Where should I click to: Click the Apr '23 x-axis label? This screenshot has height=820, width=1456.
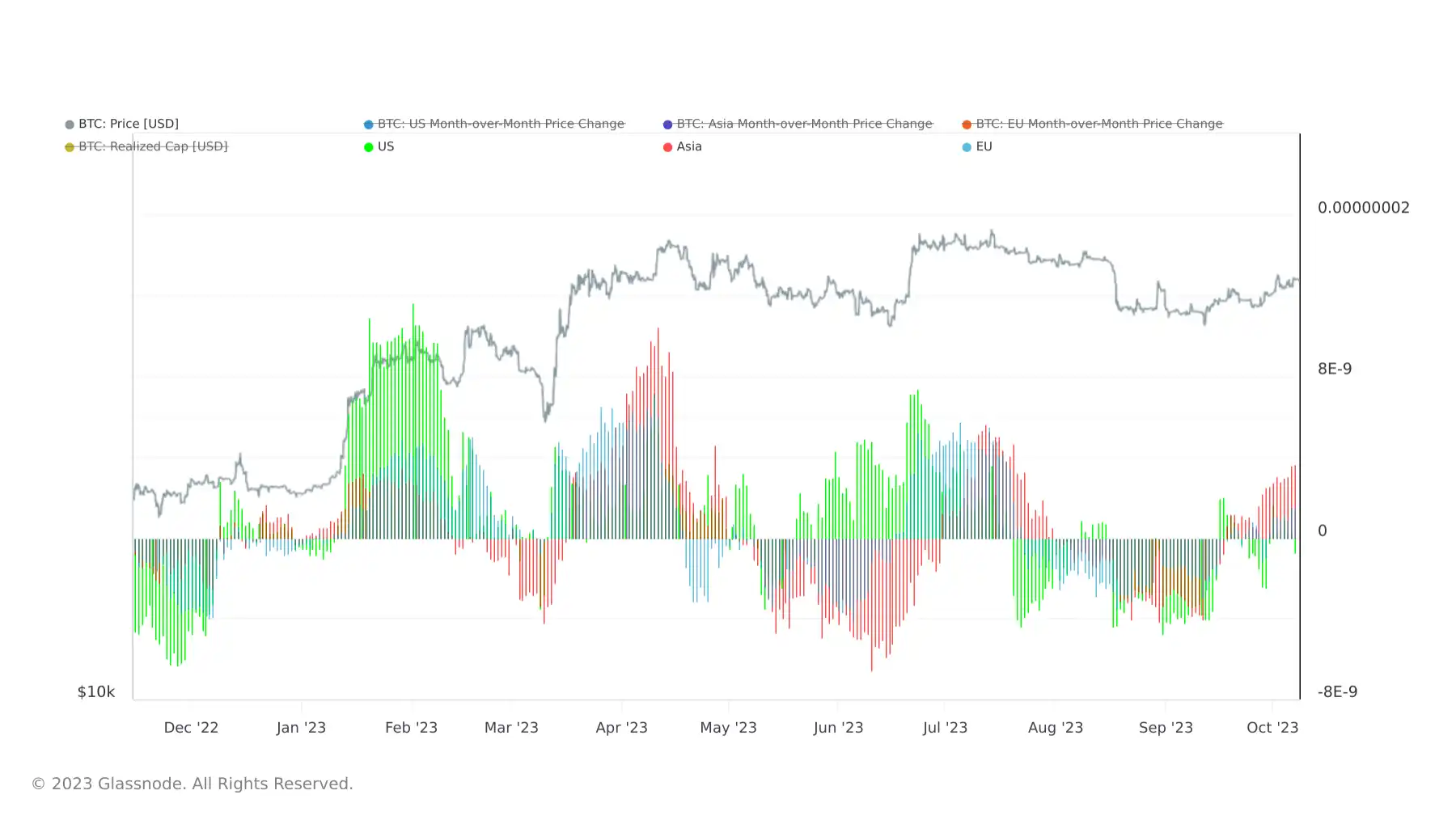tap(621, 728)
